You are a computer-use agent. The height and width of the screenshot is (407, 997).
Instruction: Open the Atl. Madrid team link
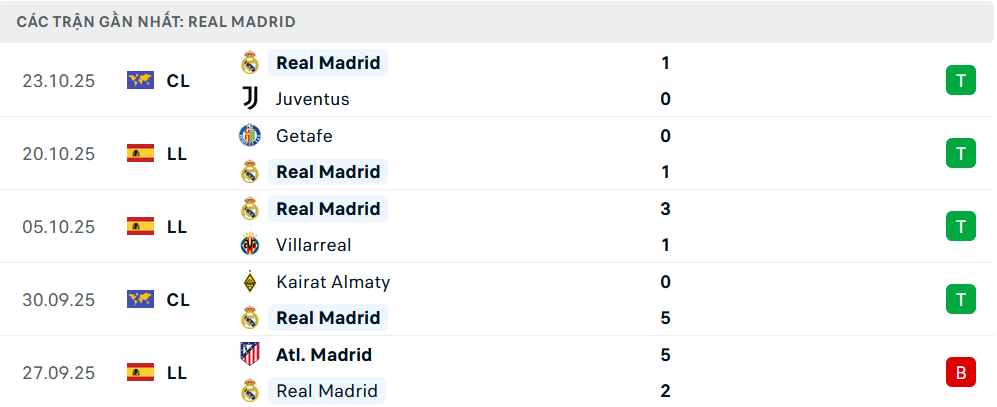tap(324, 355)
